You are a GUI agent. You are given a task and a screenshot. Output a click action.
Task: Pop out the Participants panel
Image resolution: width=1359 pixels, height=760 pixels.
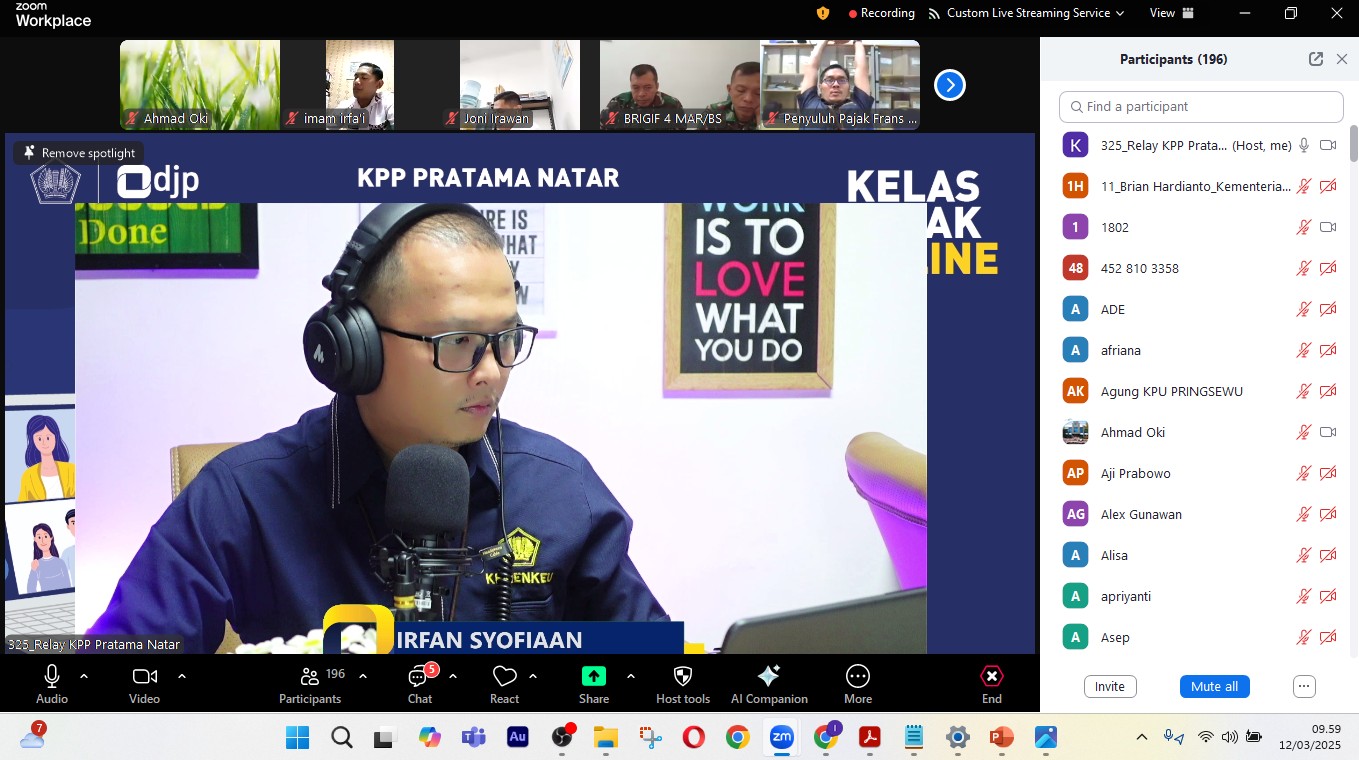click(x=1316, y=59)
